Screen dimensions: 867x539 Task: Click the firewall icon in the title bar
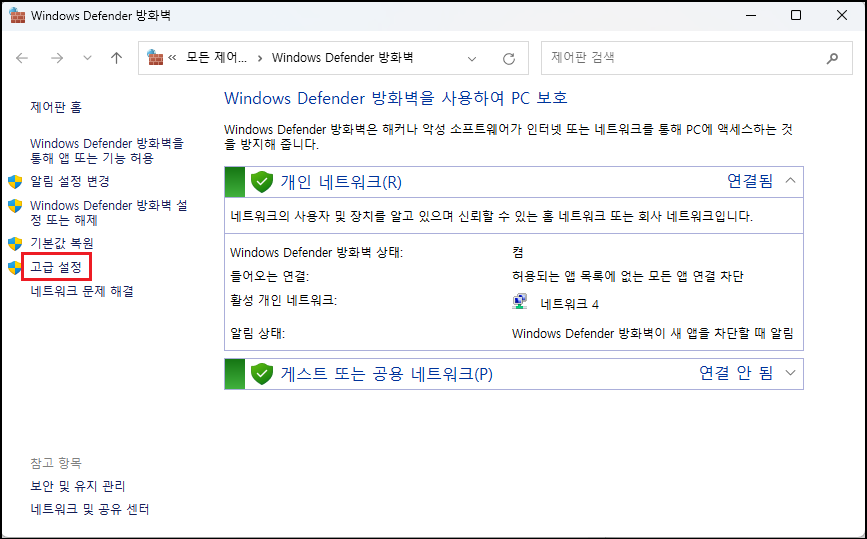tap(17, 15)
